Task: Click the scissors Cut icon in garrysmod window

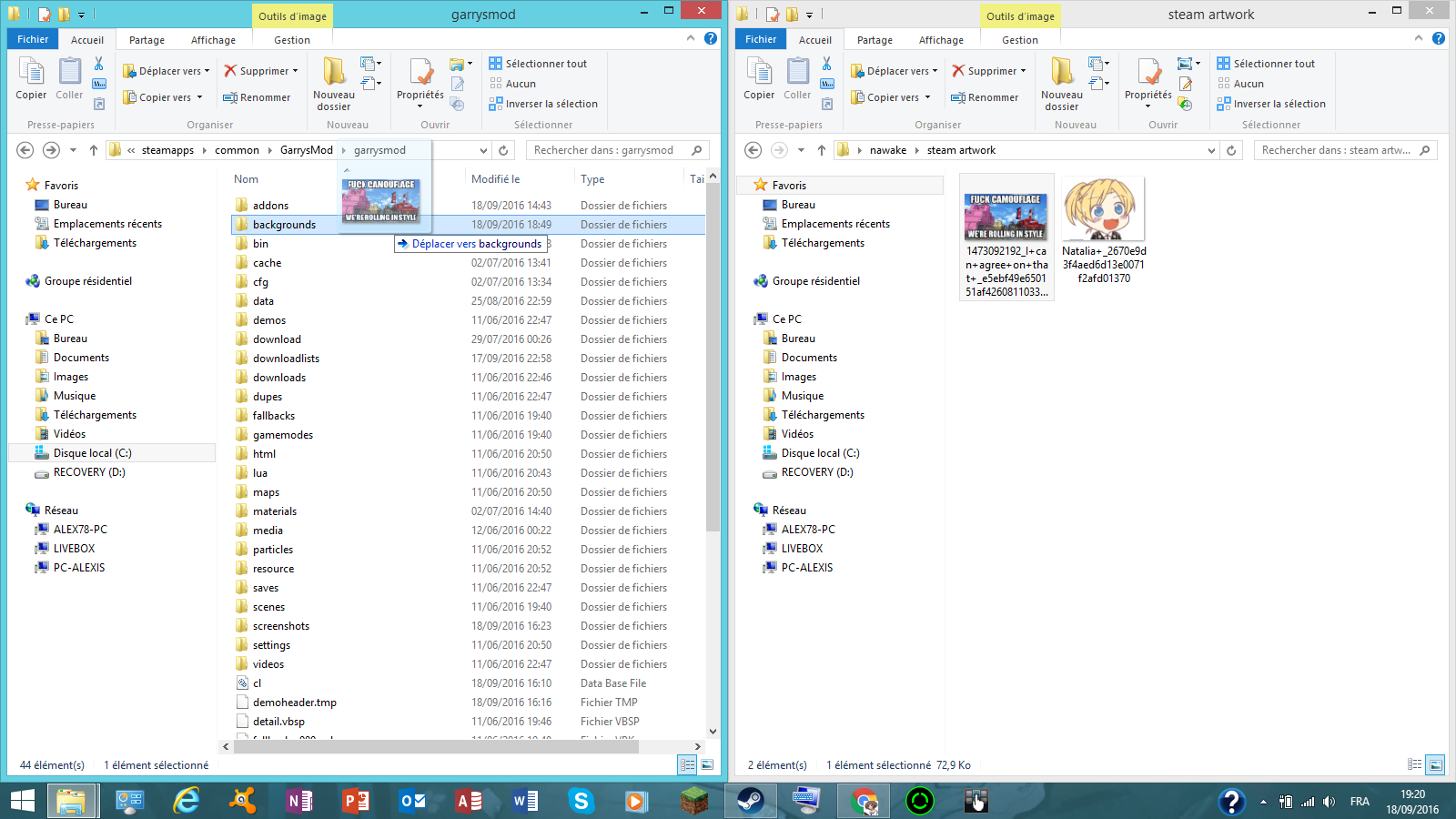Action: [99, 64]
